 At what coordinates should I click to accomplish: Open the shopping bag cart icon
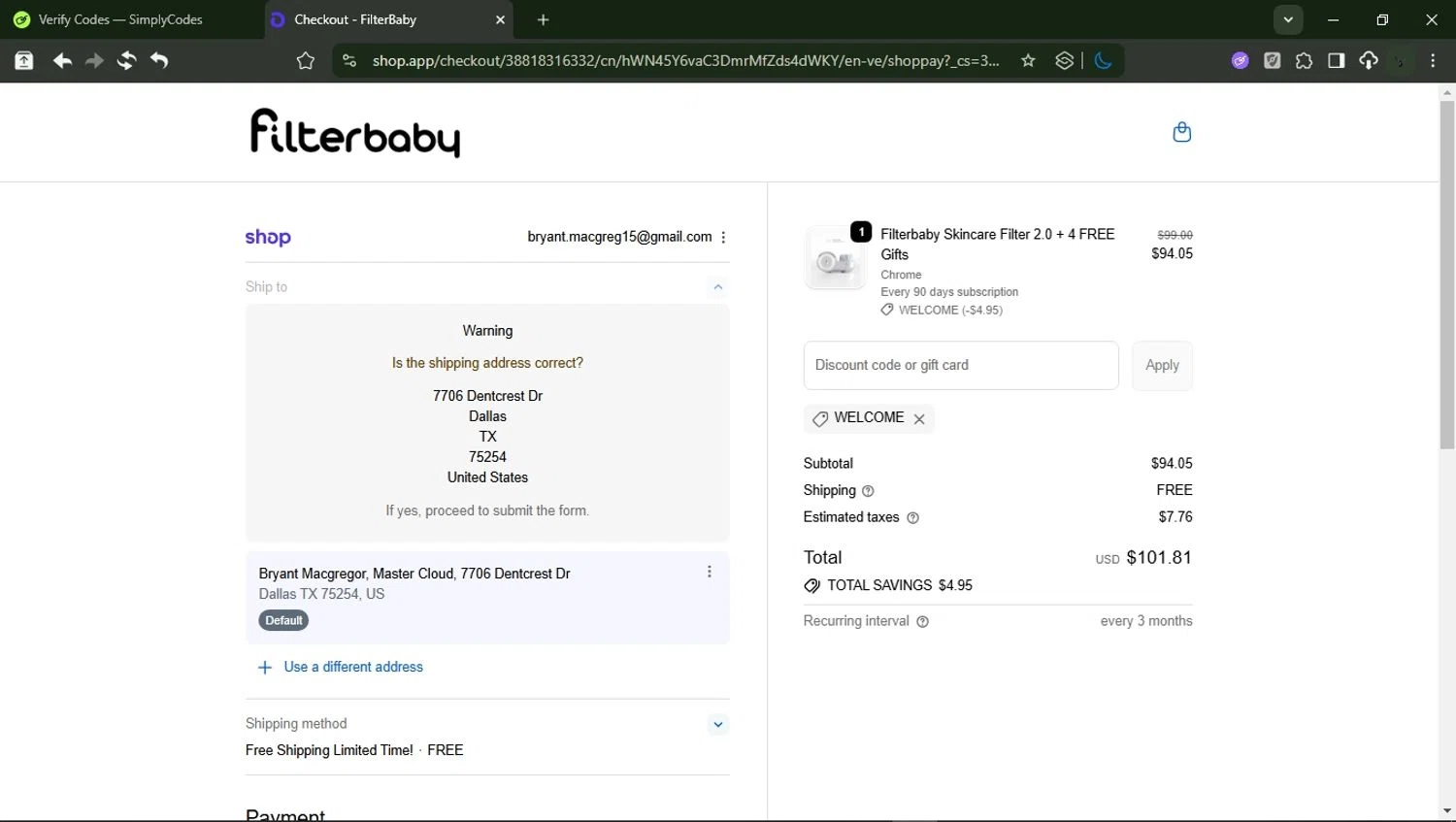[1181, 132]
